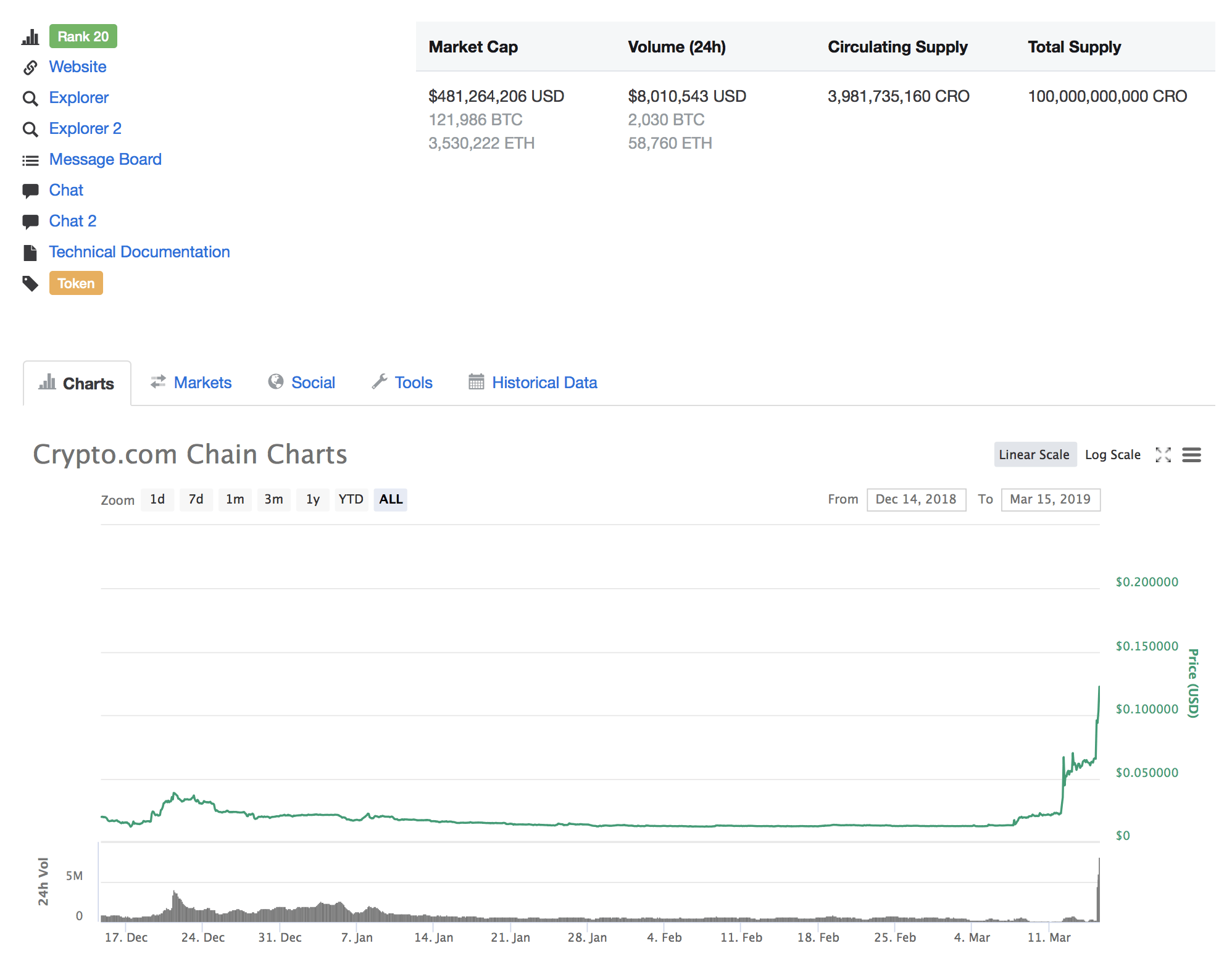Screen dimensions: 1232x959
Task: Open the Chat link
Action: 66,190
